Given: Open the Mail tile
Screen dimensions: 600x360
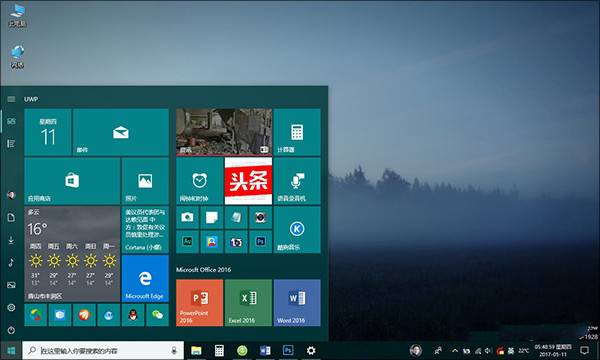Looking at the screenshot, I should pos(121,132).
